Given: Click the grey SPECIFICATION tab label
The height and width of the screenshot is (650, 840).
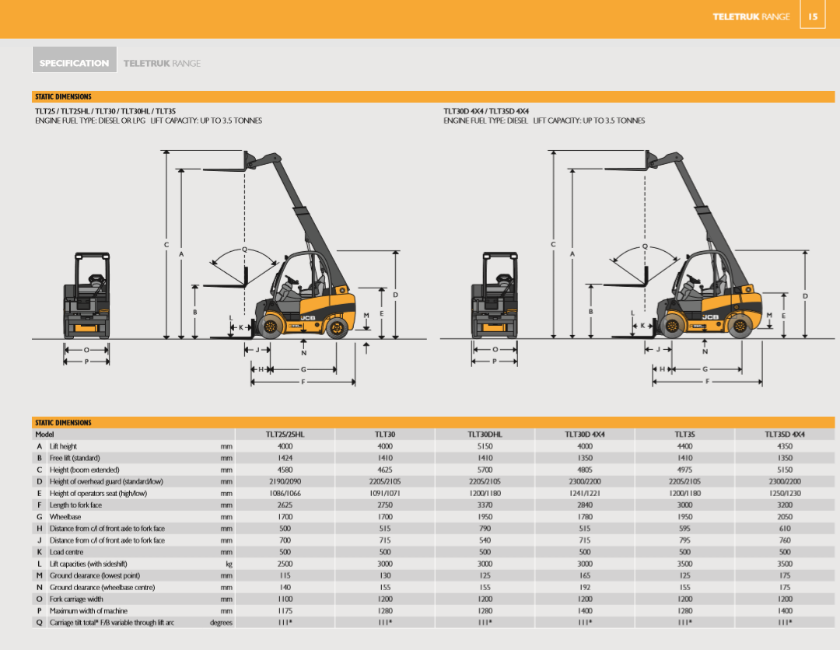Looking at the screenshot, I should click(x=74, y=63).
